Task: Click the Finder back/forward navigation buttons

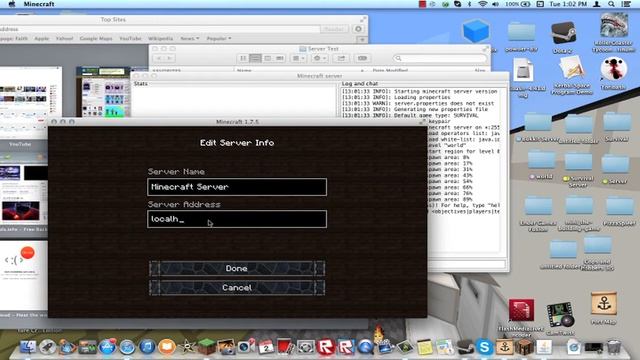Action: click(x=164, y=58)
